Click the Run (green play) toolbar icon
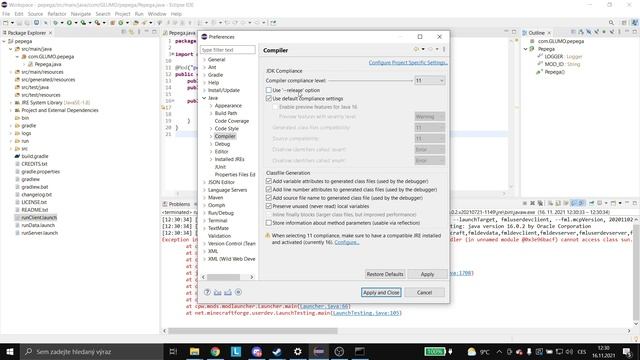Screen dimensions: 640x360 [69, 23]
